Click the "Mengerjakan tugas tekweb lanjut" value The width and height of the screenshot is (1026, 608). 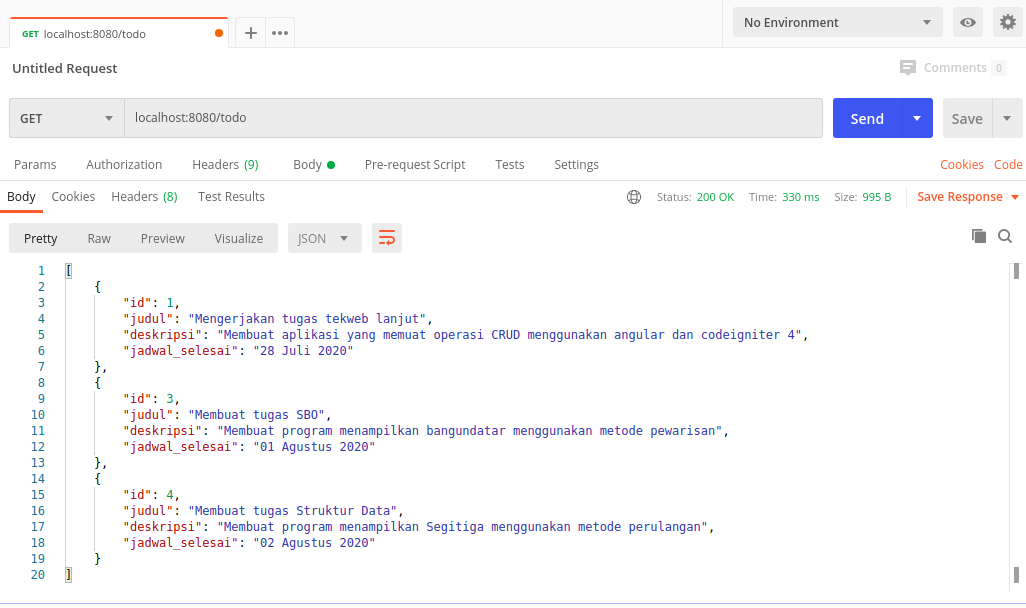pyautogui.click(x=307, y=319)
